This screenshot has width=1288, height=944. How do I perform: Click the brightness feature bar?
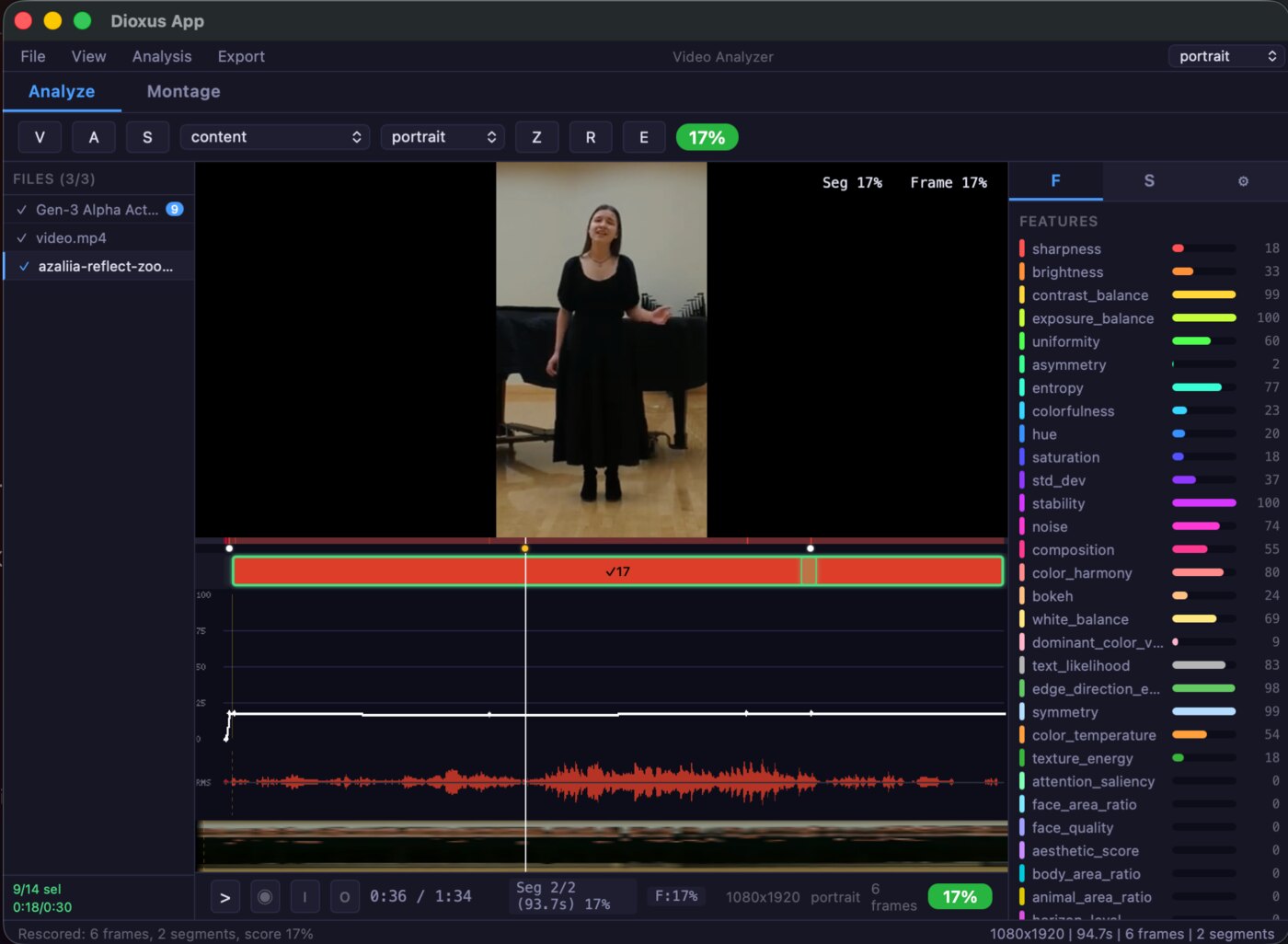1203,271
